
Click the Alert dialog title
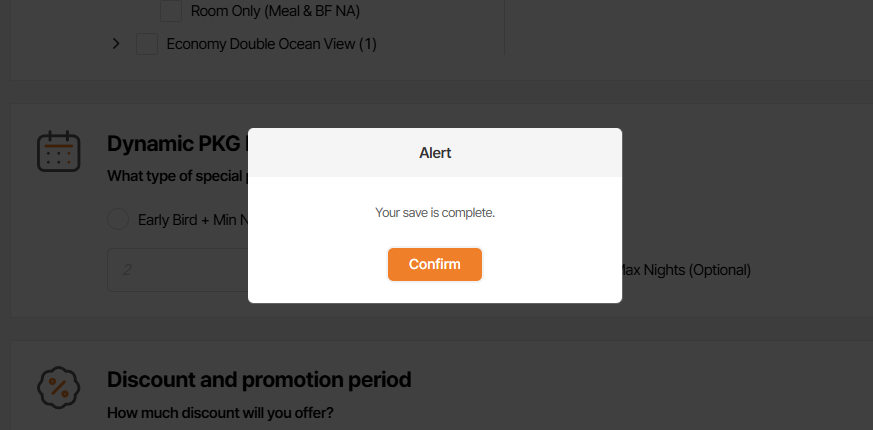click(x=435, y=153)
